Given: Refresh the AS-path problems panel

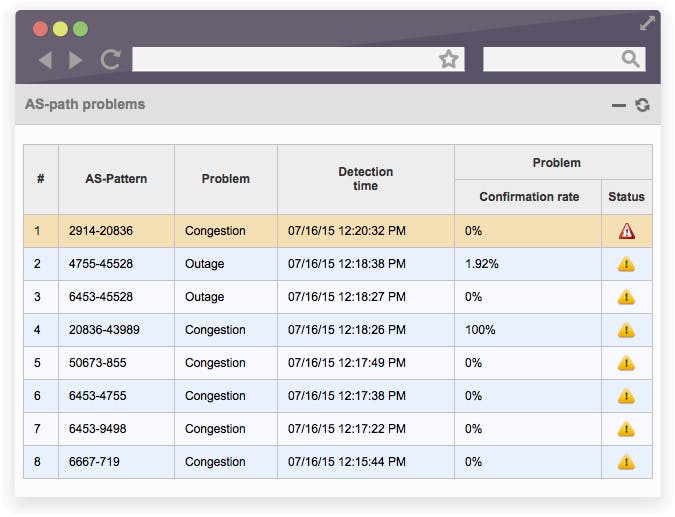Looking at the screenshot, I should tap(642, 105).
